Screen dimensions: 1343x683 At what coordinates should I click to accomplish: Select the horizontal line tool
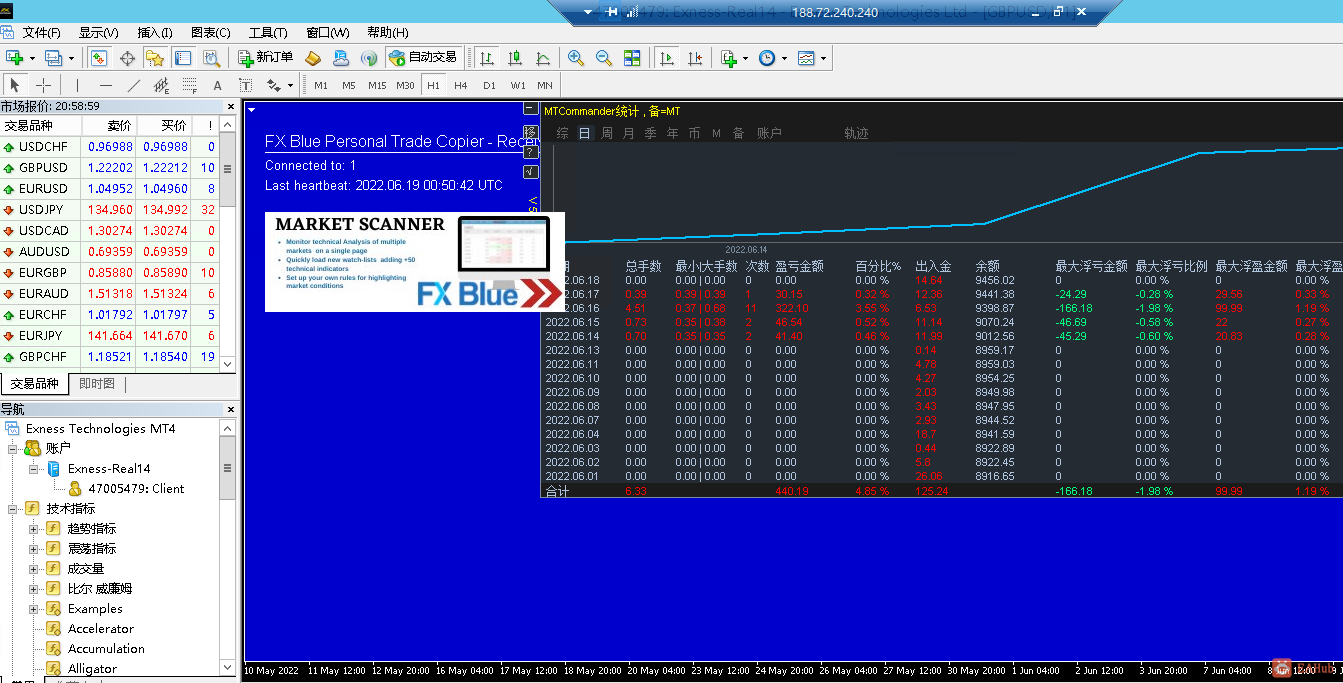(x=105, y=85)
